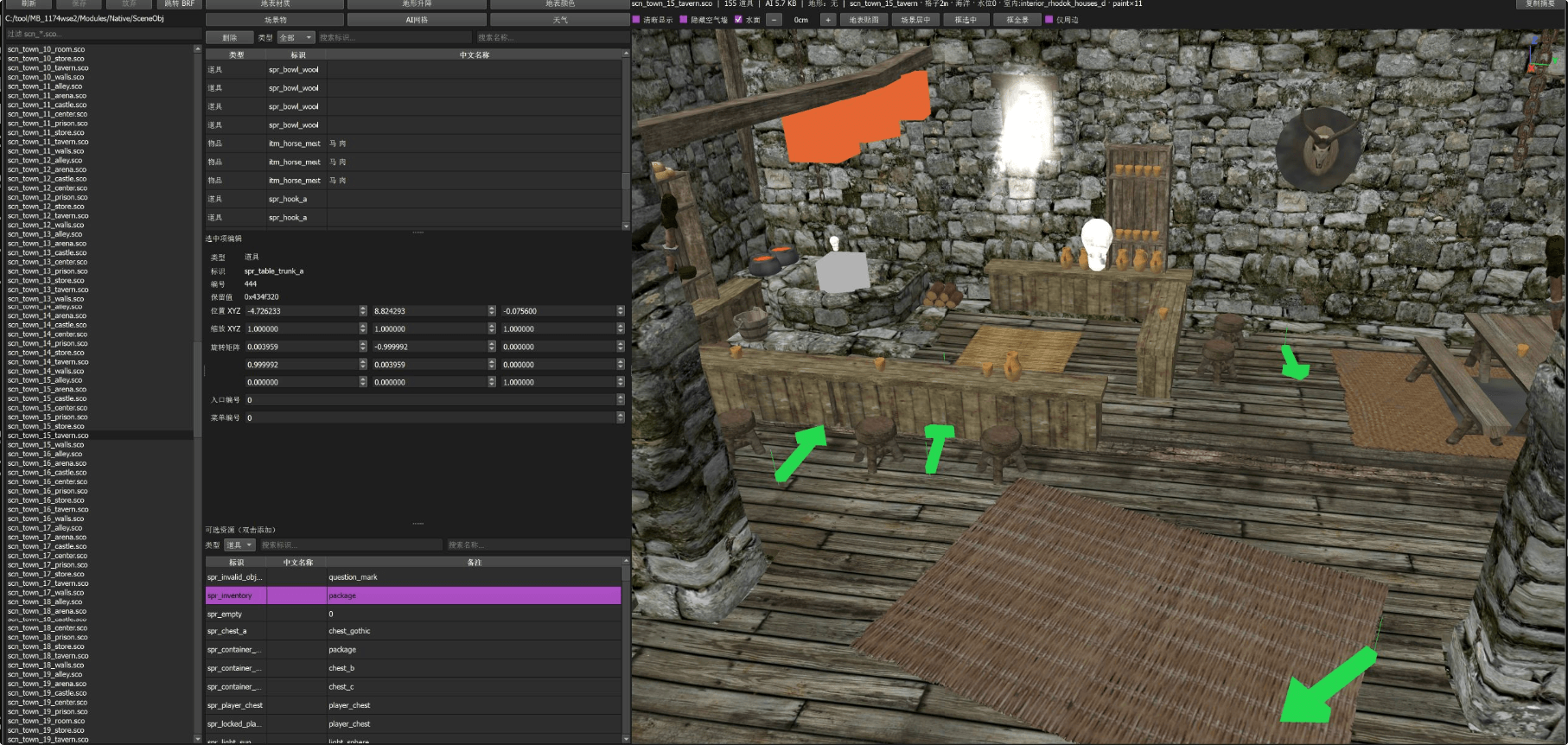Click the 框选中 button
1568x745 pixels.
[966, 19]
